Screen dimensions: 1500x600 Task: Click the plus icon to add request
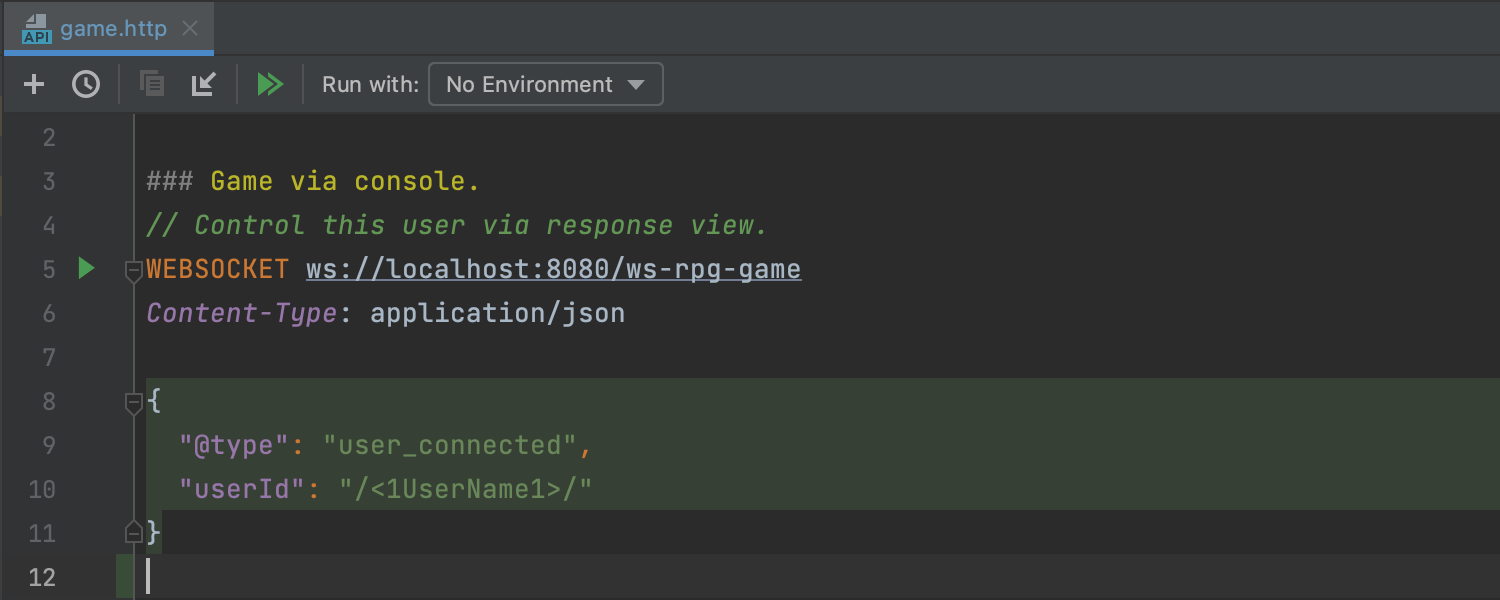click(x=34, y=84)
